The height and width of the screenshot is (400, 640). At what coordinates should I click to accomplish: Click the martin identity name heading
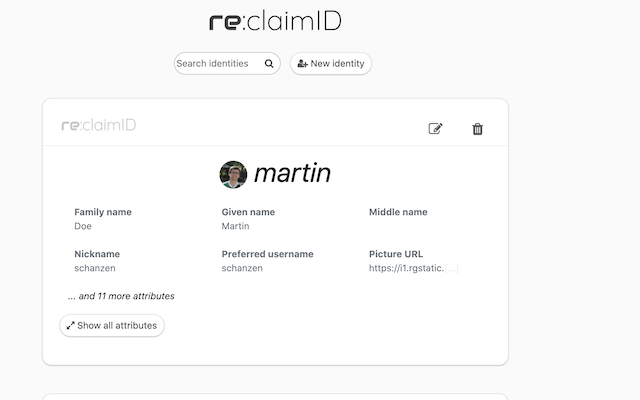pos(291,174)
